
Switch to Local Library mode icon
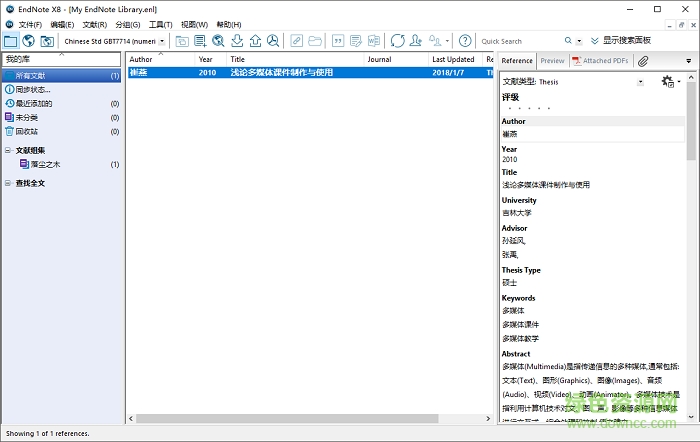pyautogui.click(x=11, y=41)
